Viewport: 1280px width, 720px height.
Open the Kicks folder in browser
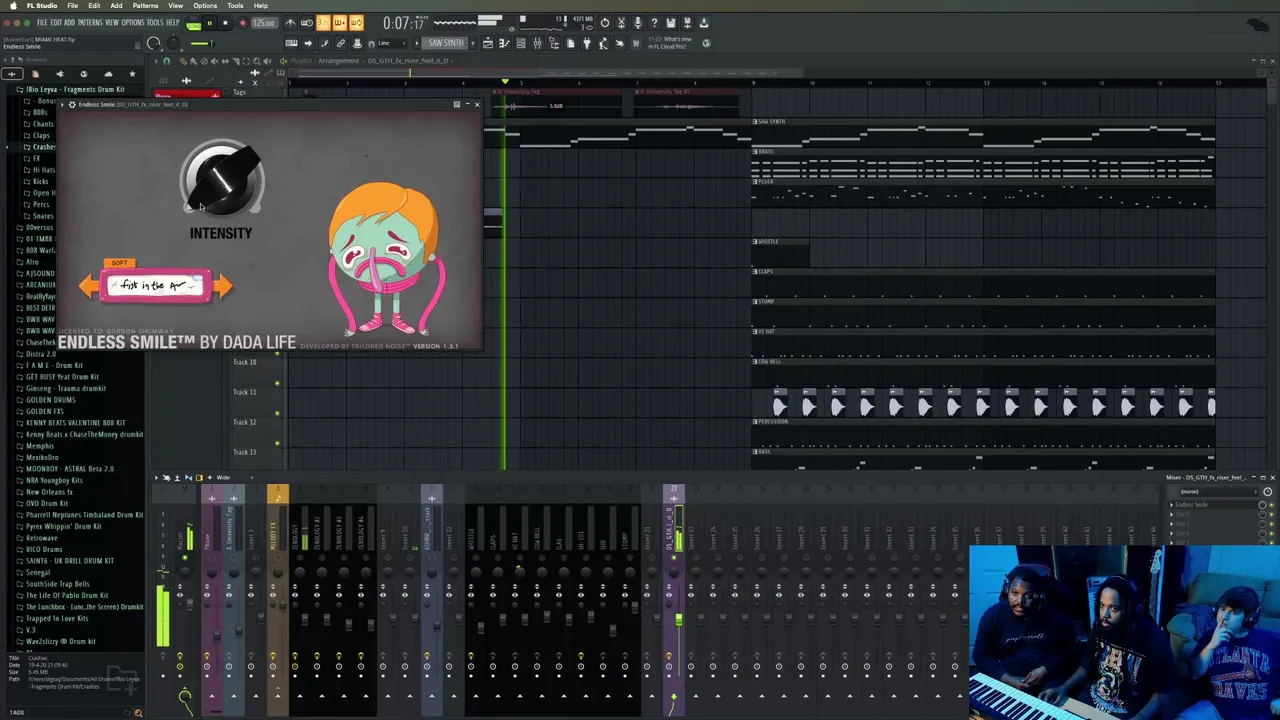click(40, 181)
